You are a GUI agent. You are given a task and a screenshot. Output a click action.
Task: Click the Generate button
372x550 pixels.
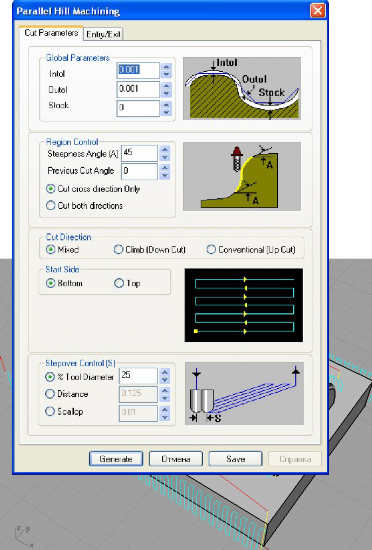tap(116, 459)
